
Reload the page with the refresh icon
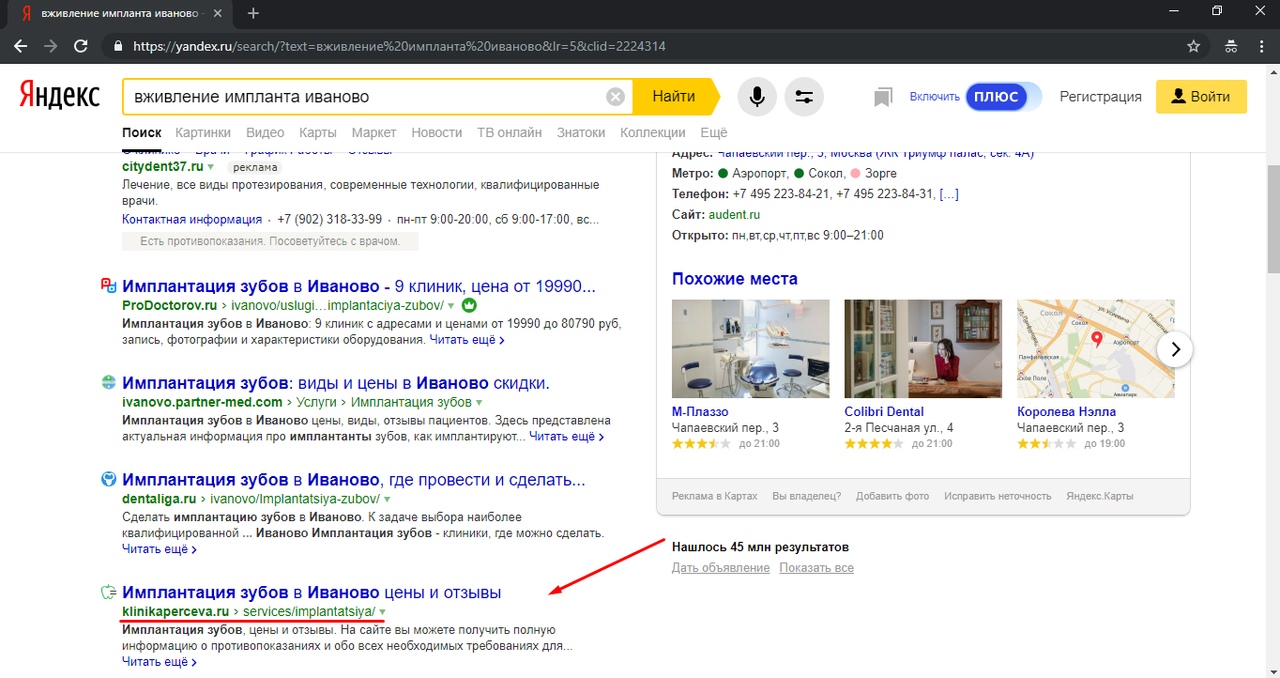[81, 46]
